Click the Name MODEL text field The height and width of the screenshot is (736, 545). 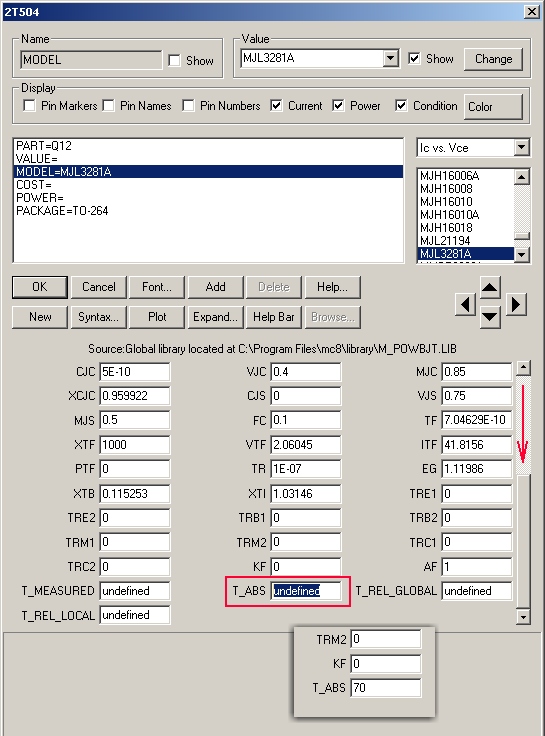point(92,60)
